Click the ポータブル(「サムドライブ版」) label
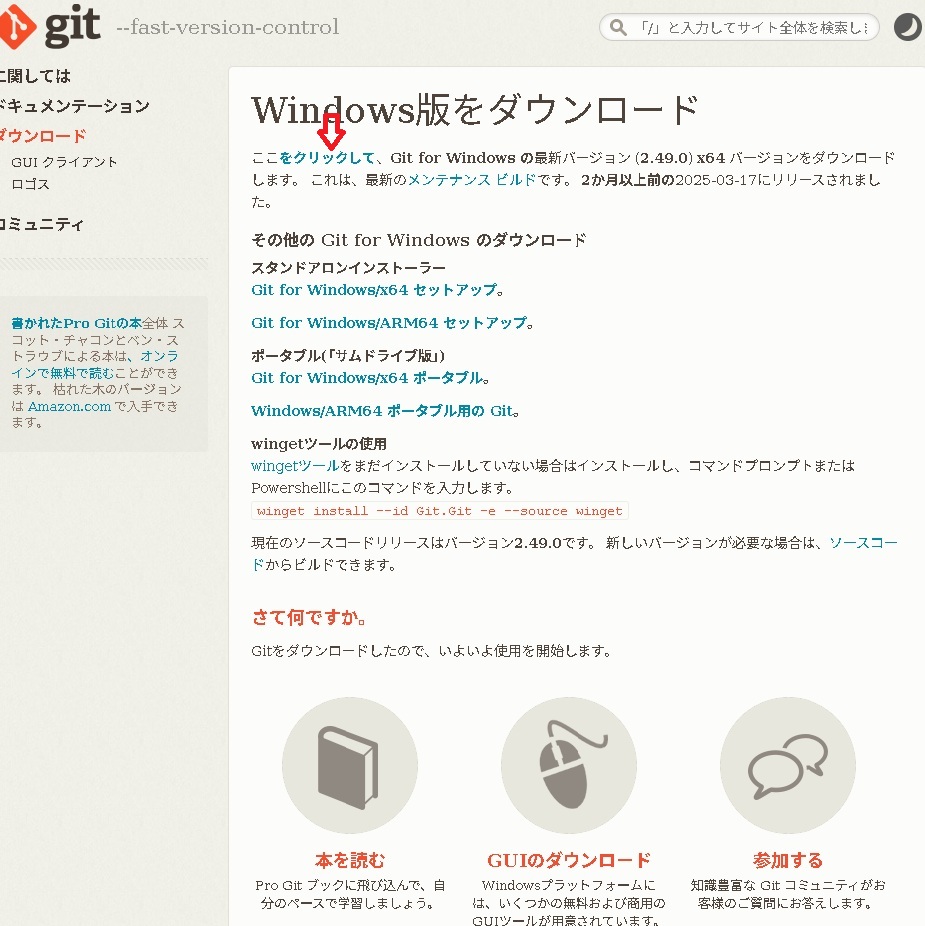Image resolution: width=925 pixels, height=926 pixels. [x=348, y=356]
